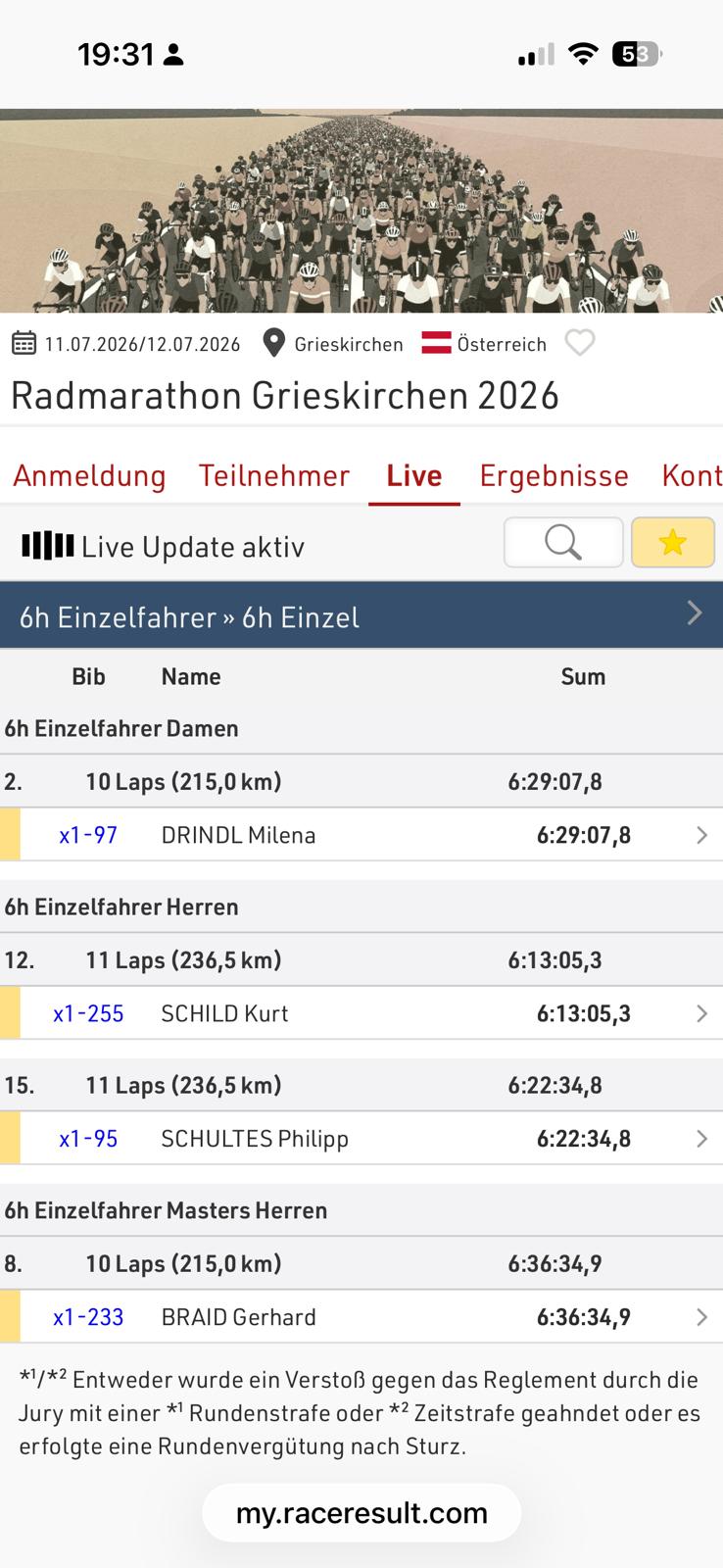Image resolution: width=723 pixels, height=1568 pixels.
Task: Tap yellow marker beside SCHULTES Philipp
Action: pyautogui.click(x=10, y=1139)
